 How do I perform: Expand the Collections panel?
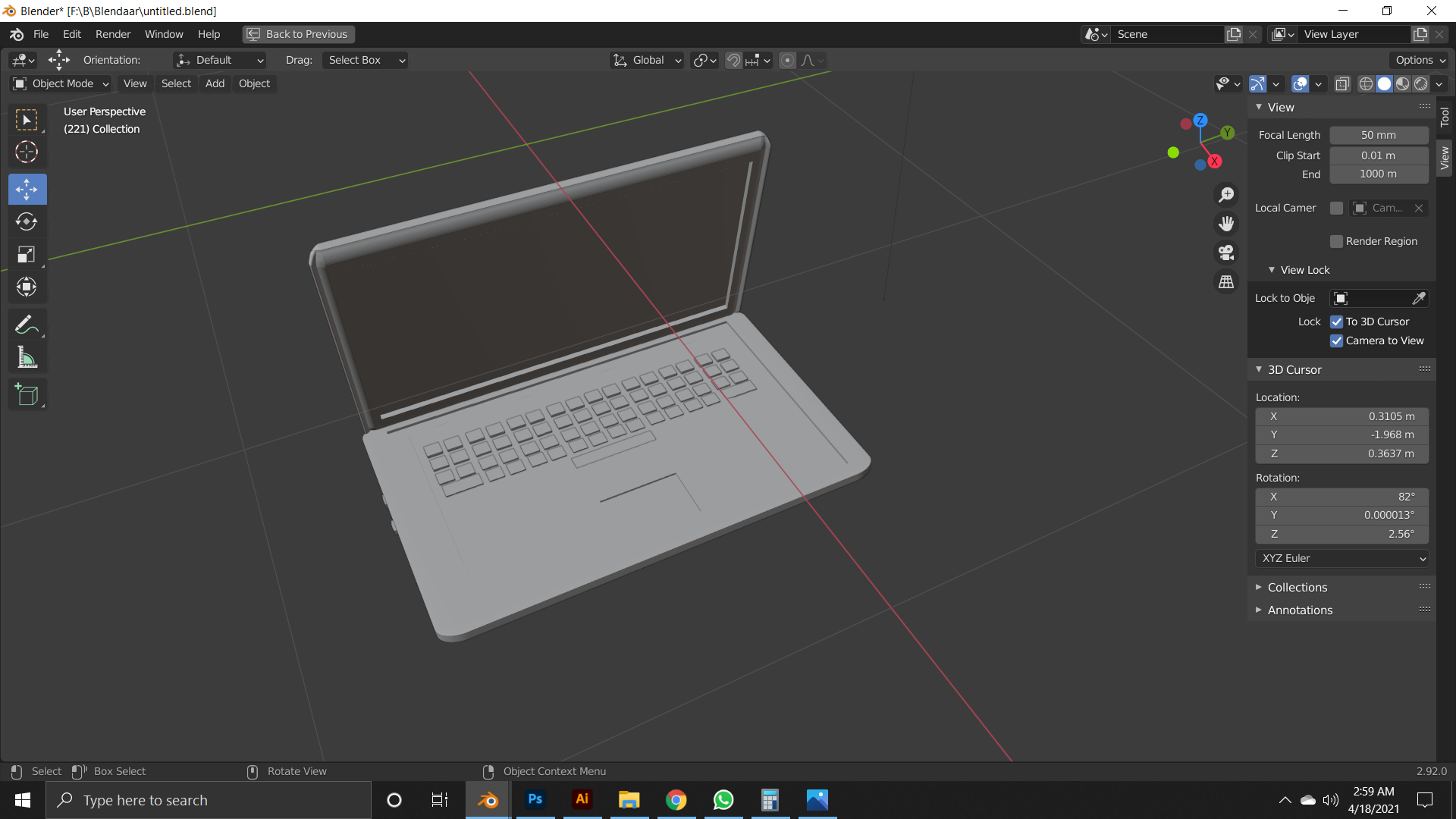(x=1297, y=587)
